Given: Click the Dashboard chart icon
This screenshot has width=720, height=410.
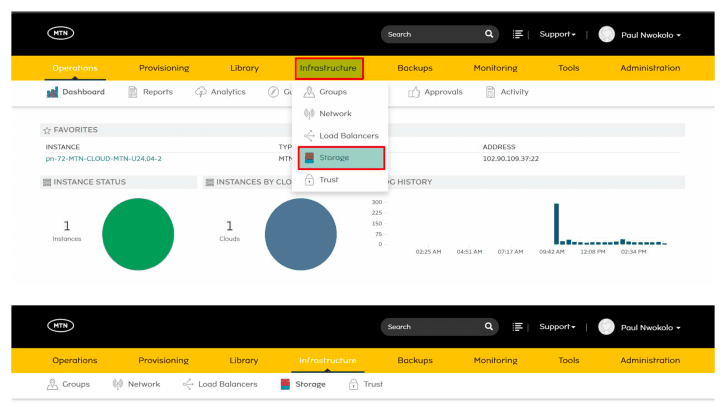Looking at the screenshot, I should pos(52,92).
